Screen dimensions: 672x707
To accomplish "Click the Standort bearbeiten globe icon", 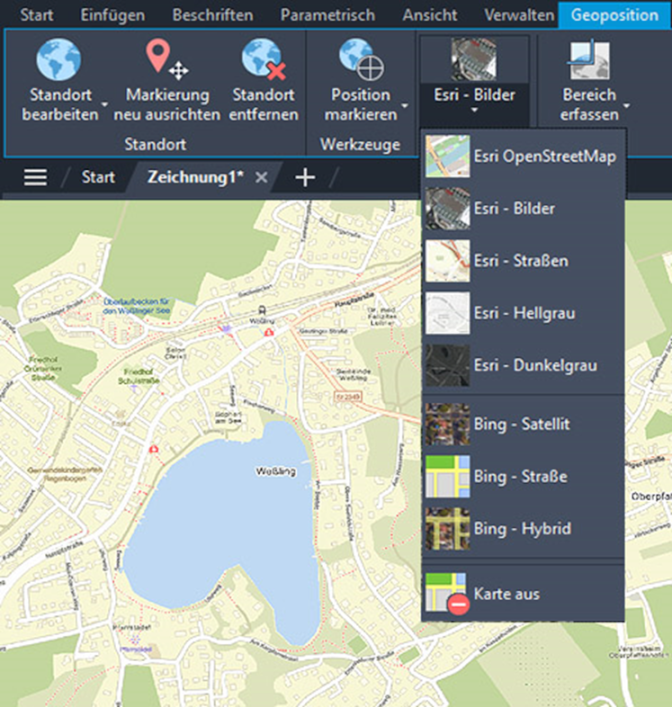I will tap(59, 60).
